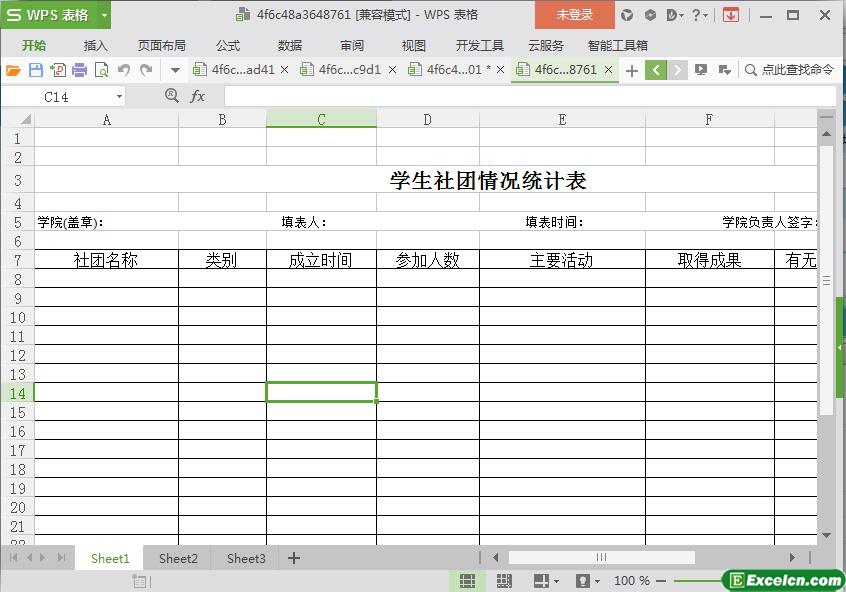Export to PDF using the toolbar icon
This screenshot has height=592, width=846.
[x=58, y=70]
